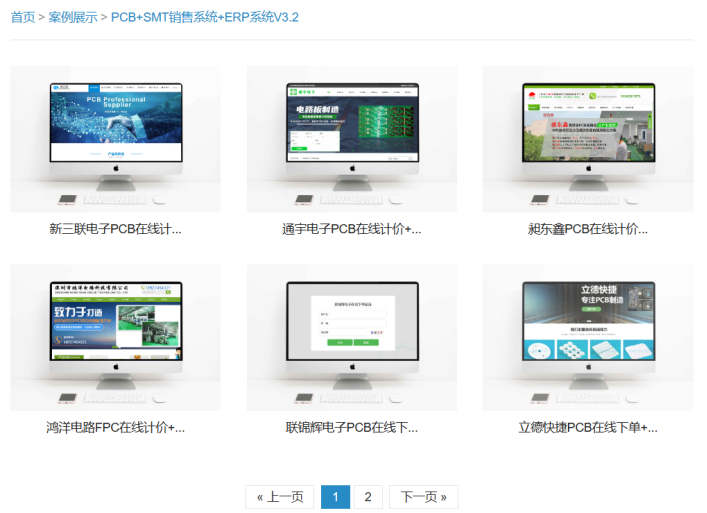
Task: Click the 联锦辉电子PCB在线下... title text
Action: [x=352, y=428]
